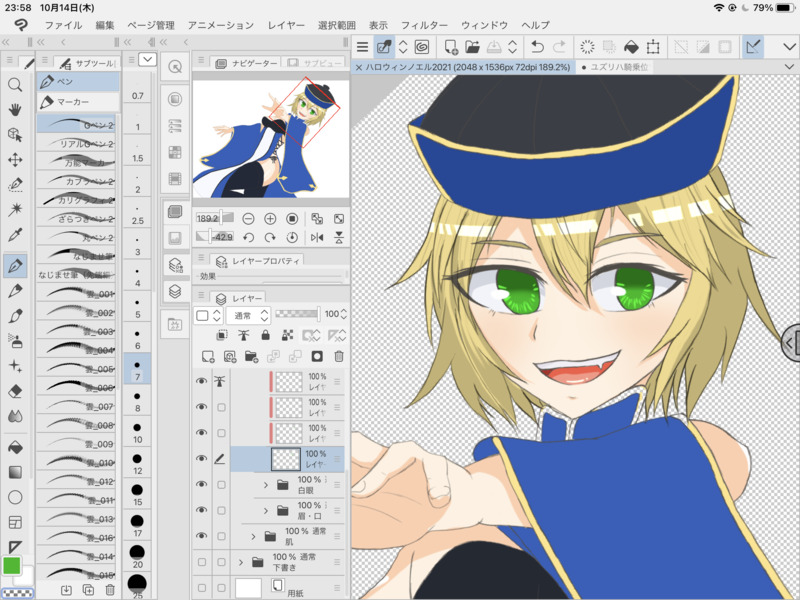Image resolution: width=800 pixels, height=600 pixels.
Task: Open the canvas tab list chevron
Action: (x=789, y=67)
